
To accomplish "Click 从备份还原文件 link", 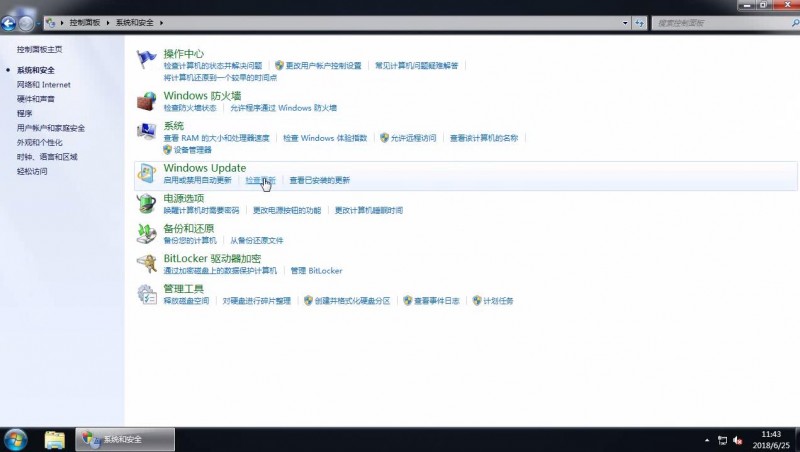I will 257,240.
